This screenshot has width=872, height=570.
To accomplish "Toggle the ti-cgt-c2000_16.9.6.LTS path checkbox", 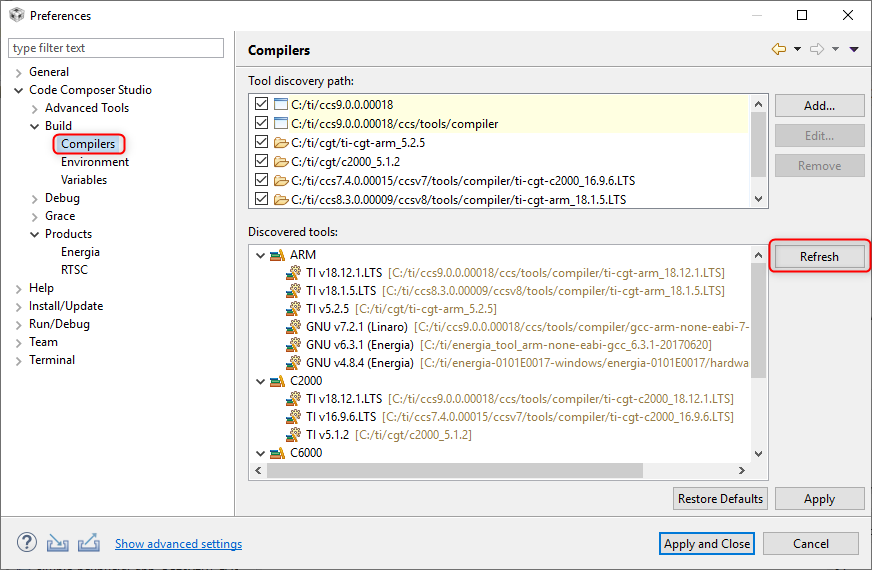I will point(261,180).
